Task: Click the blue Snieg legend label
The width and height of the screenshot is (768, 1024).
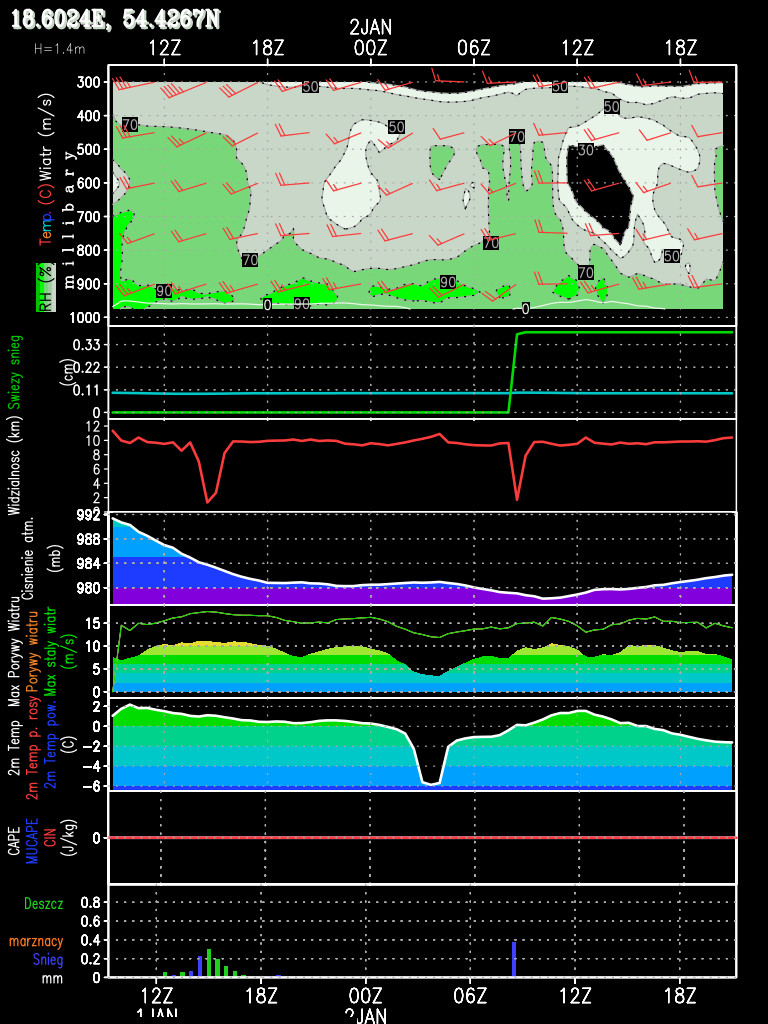Action: (x=47, y=960)
